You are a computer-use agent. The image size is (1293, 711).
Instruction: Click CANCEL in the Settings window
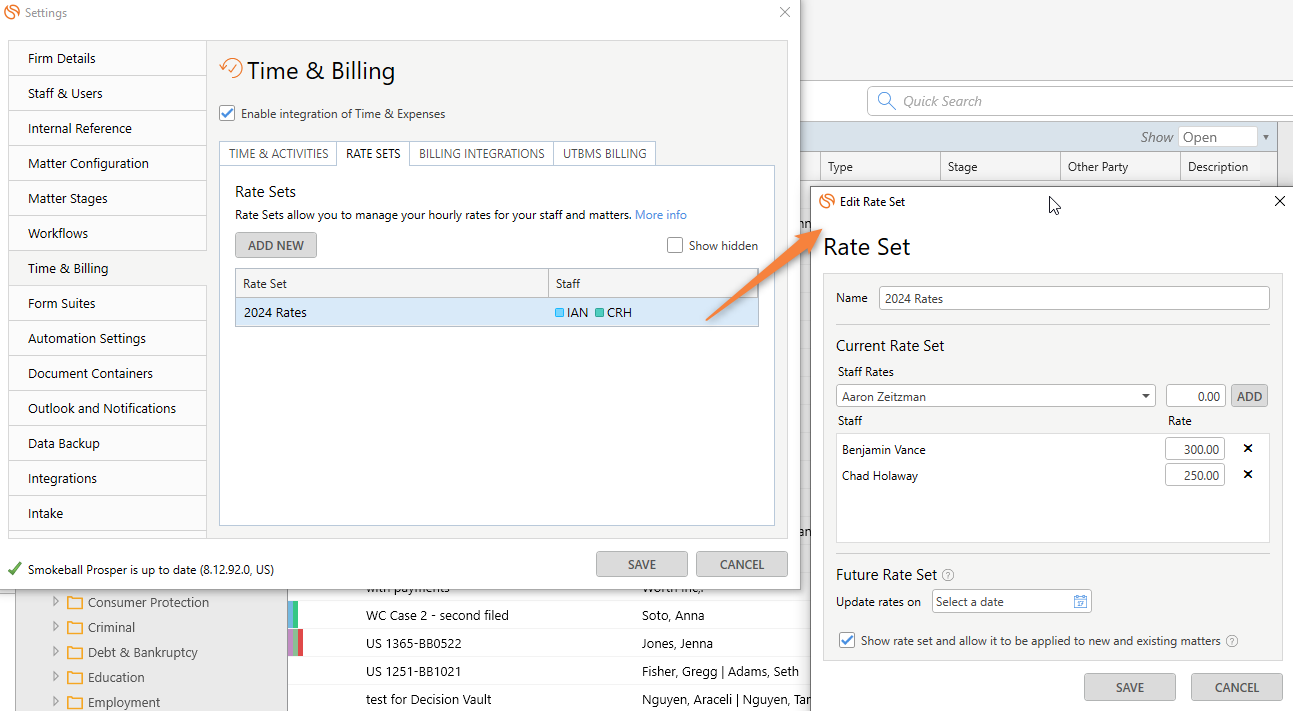click(742, 564)
